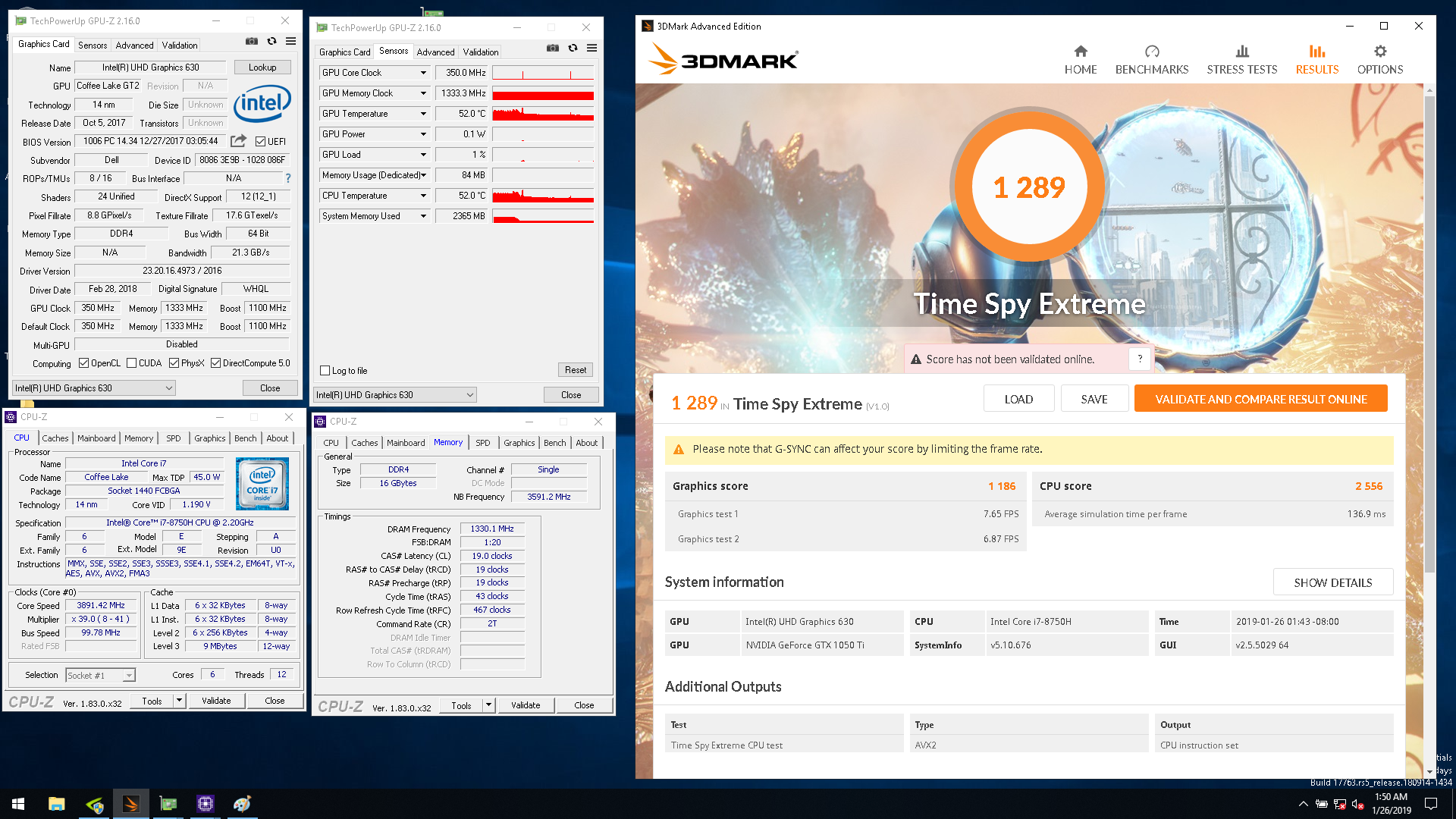The image size is (1456, 819).
Task: Click the 1 289 score circle
Action: (1029, 187)
